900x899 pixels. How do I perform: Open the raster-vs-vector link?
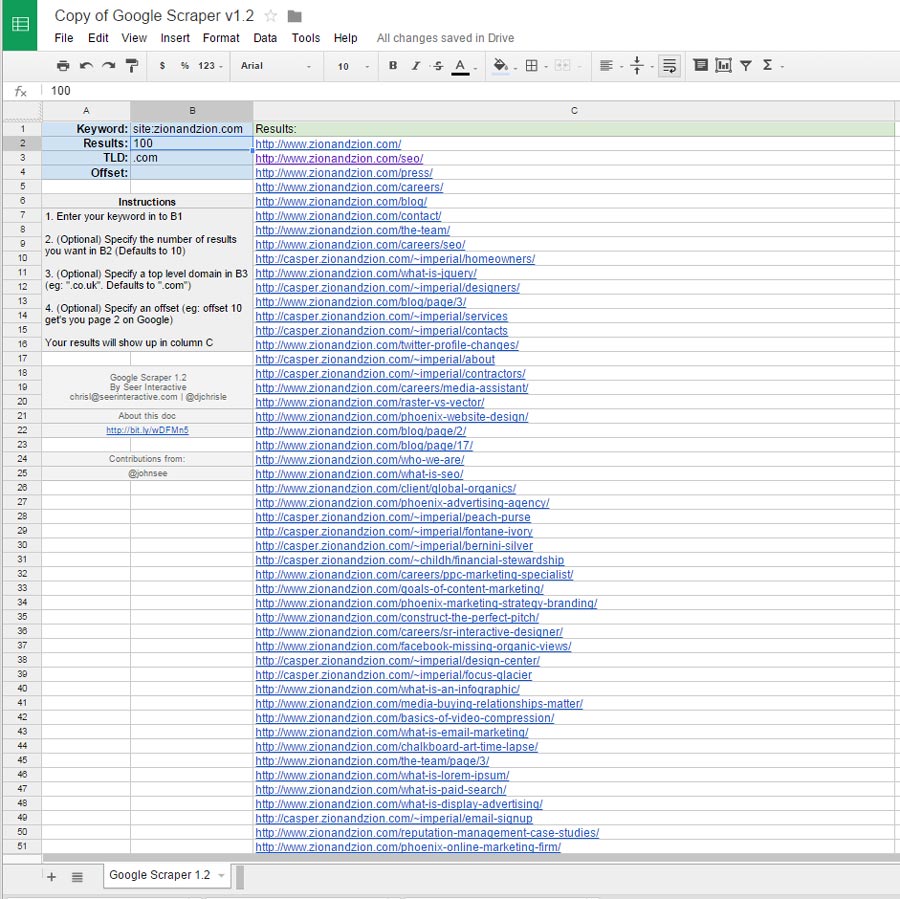[x=370, y=402]
